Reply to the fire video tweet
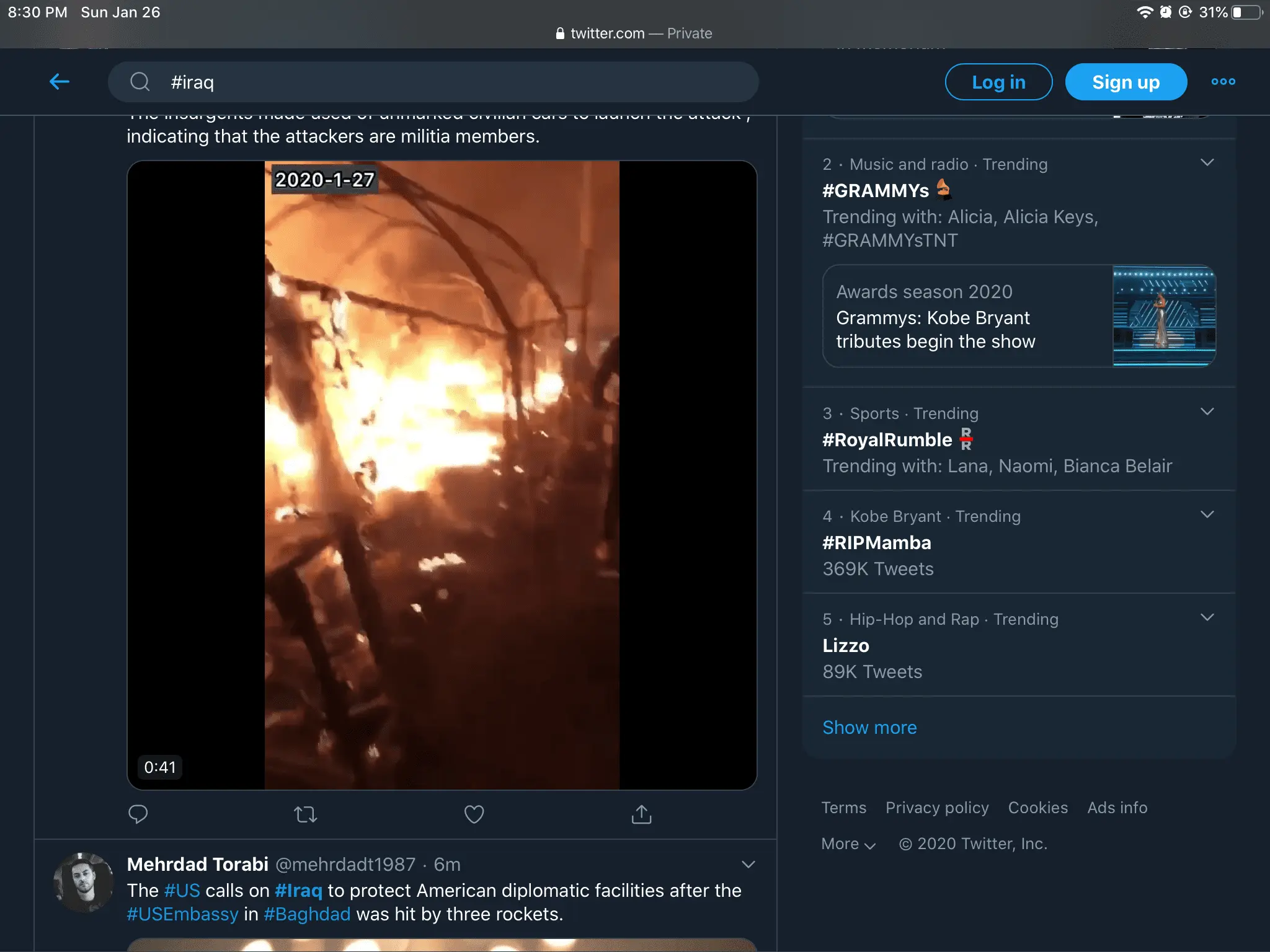 tap(138, 814)
